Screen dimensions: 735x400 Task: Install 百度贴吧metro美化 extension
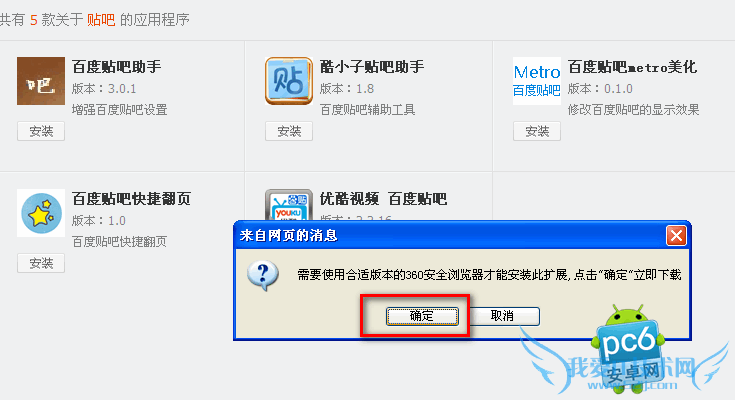click(537, 131)
